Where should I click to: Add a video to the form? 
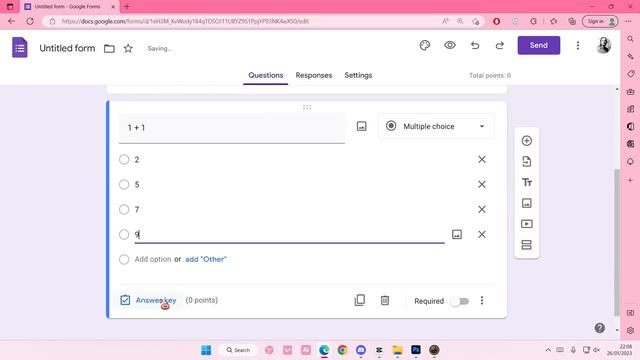click(527, 224)
